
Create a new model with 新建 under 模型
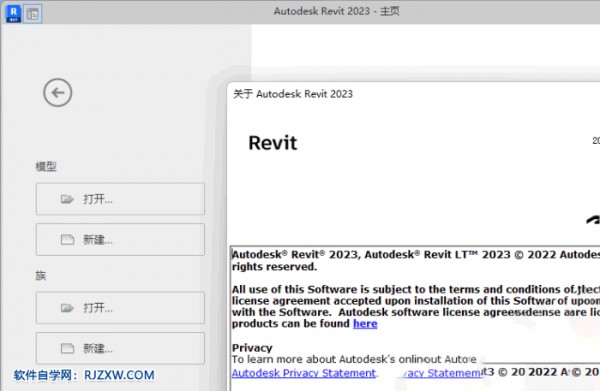click(120, 239)
